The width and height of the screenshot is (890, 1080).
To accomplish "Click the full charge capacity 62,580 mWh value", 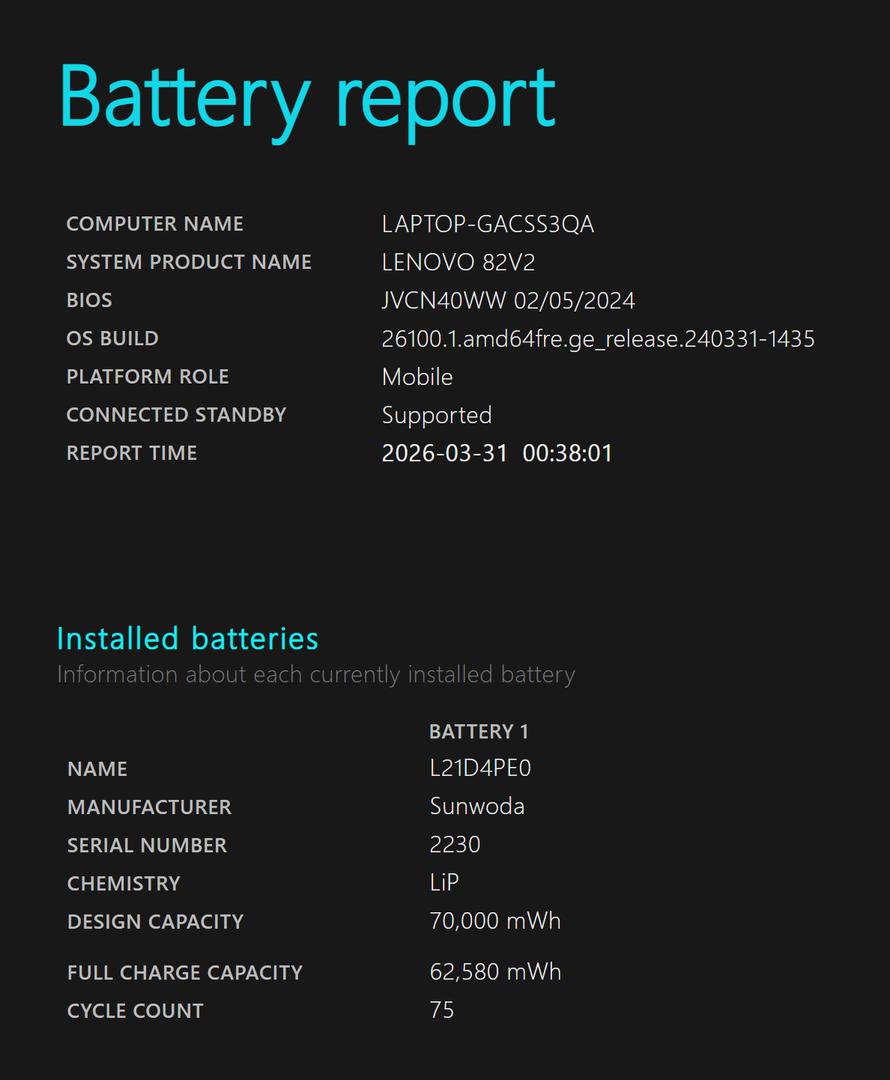I will tap(495, 972).
